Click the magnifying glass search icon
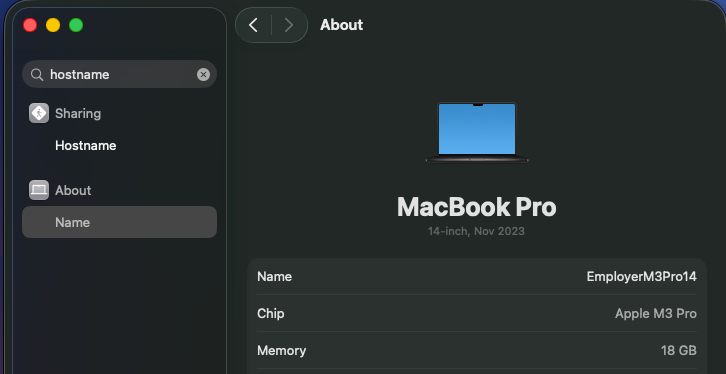Image resolution: width=726 pixels, height=374 pixels. (37, 75)
